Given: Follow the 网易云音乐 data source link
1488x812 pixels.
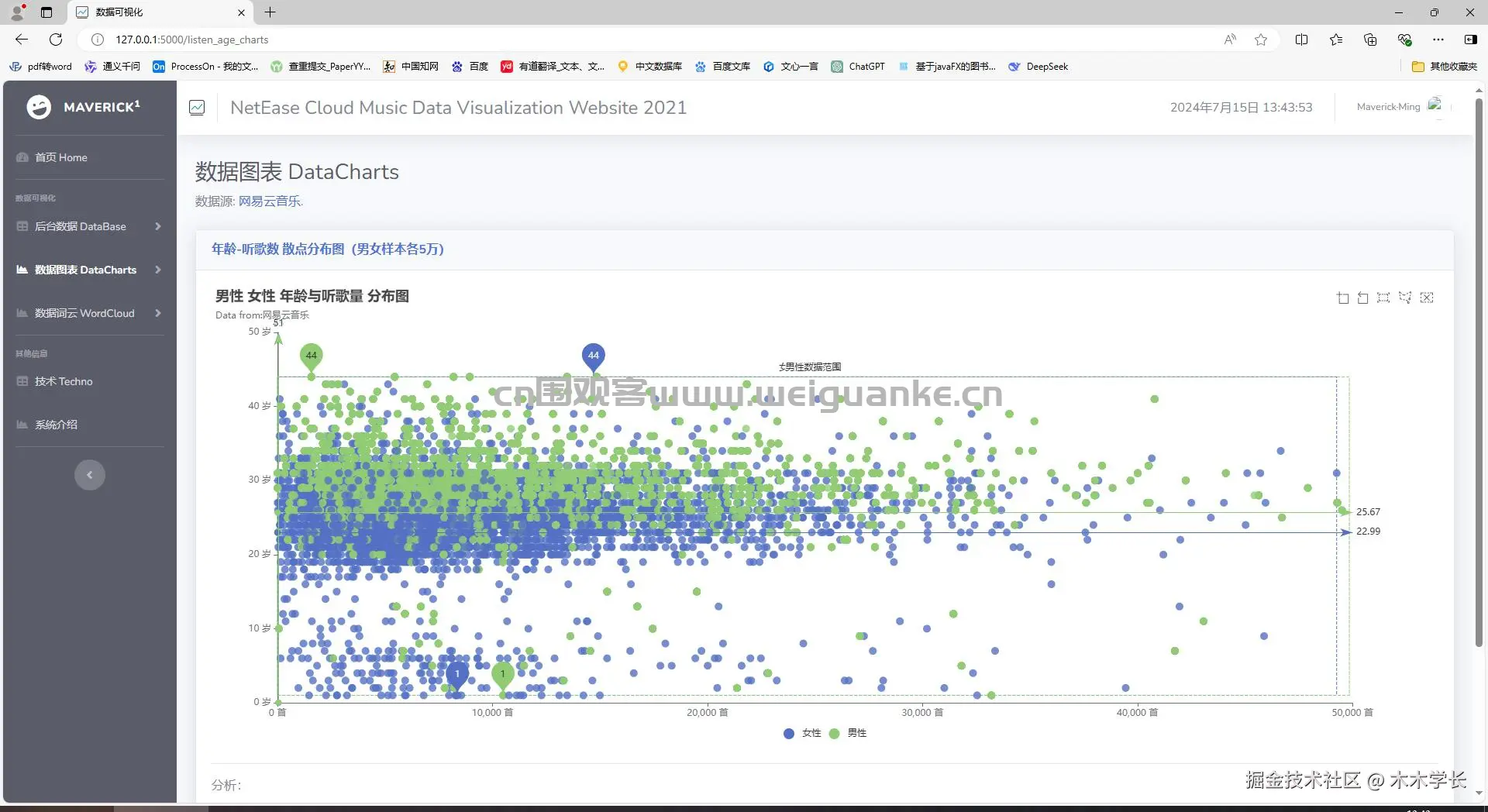Looking at the screenshot, I should [x=270, y=201].
